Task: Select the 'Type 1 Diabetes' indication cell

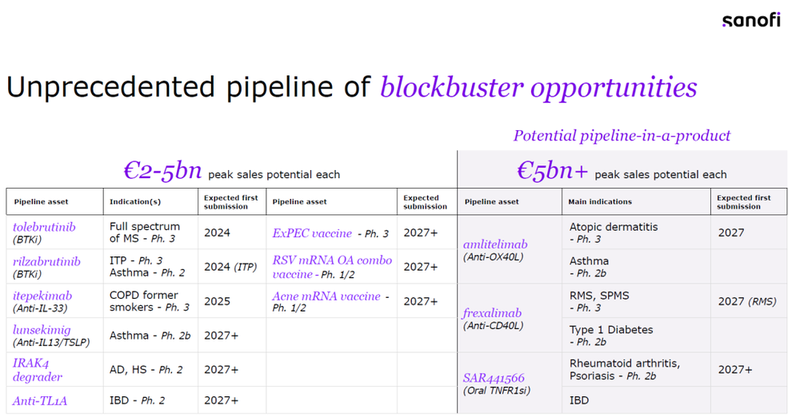Action: coord(612,329)
